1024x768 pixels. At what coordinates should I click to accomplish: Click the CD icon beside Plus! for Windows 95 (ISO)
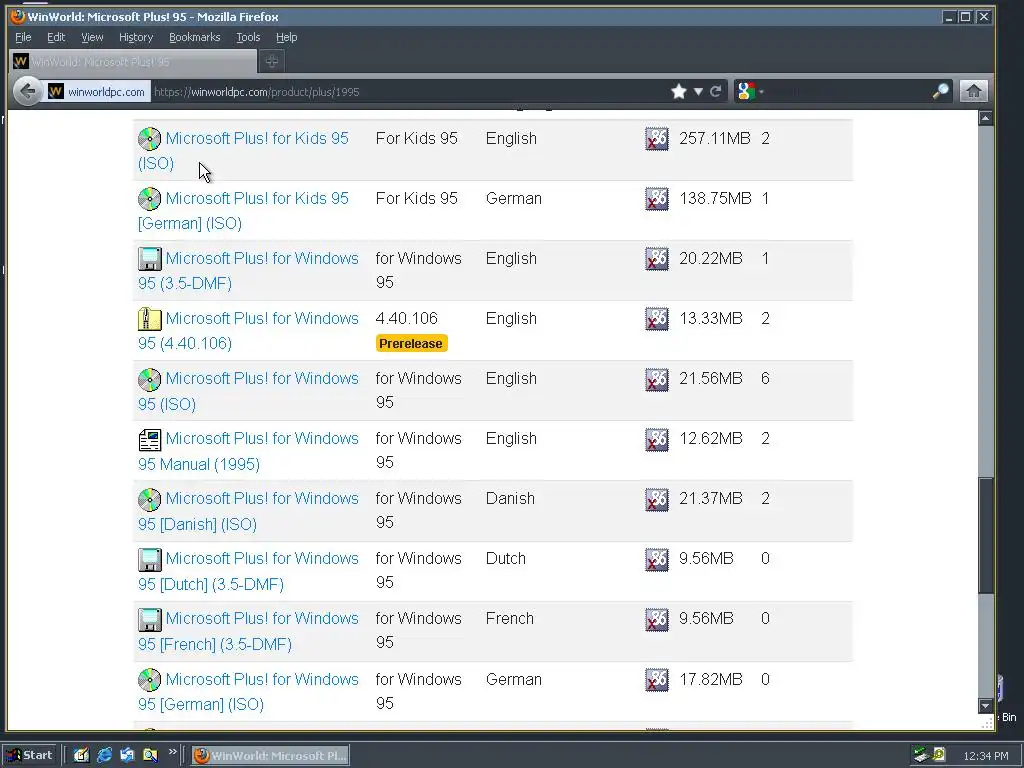[x=150, y=379]
